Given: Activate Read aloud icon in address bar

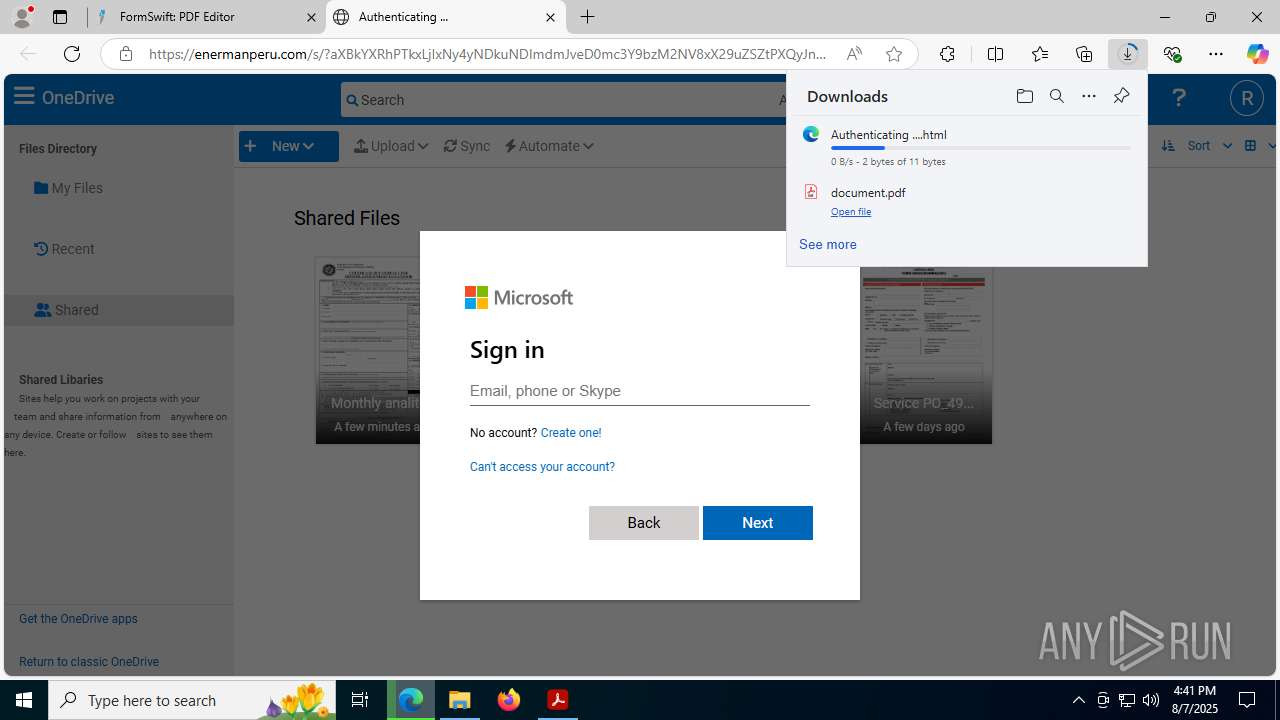Looking at the screenshot, I should coord(854,54).
